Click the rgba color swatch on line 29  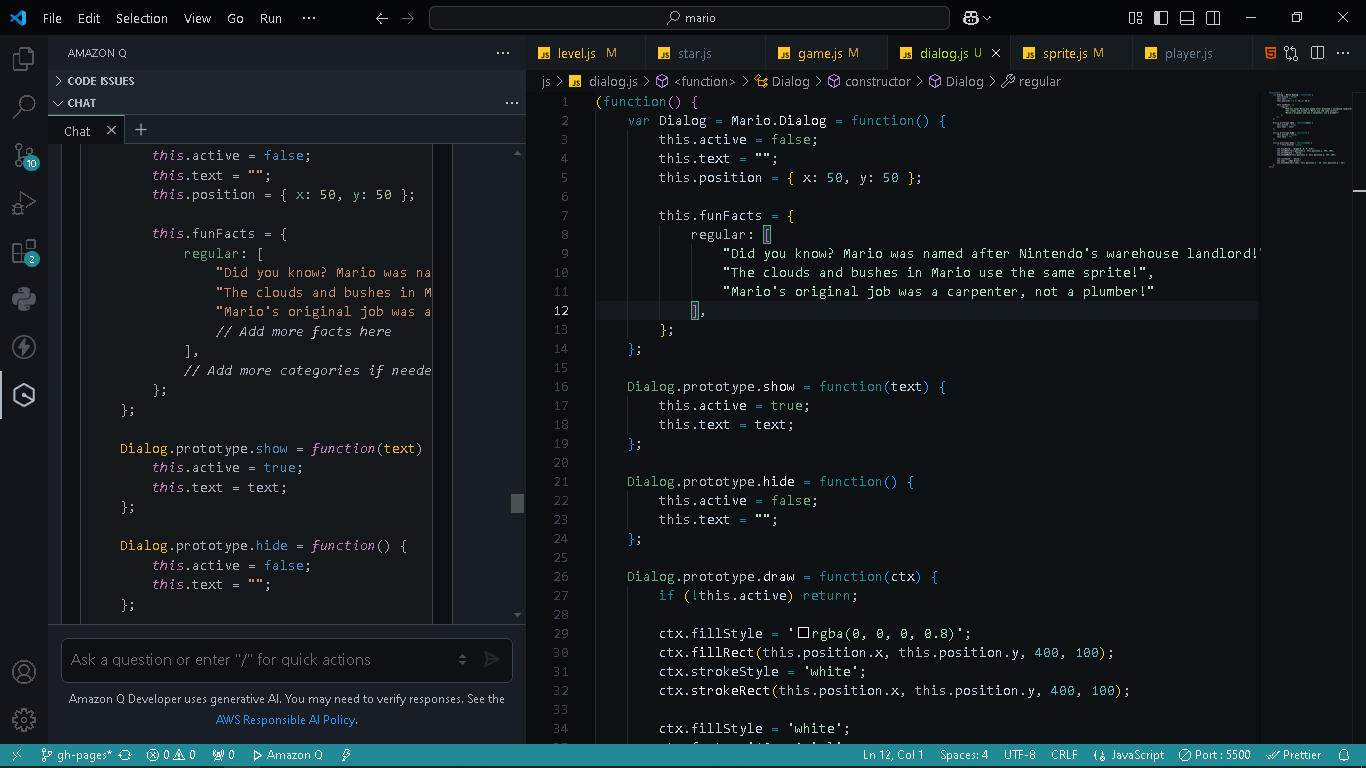803,633
